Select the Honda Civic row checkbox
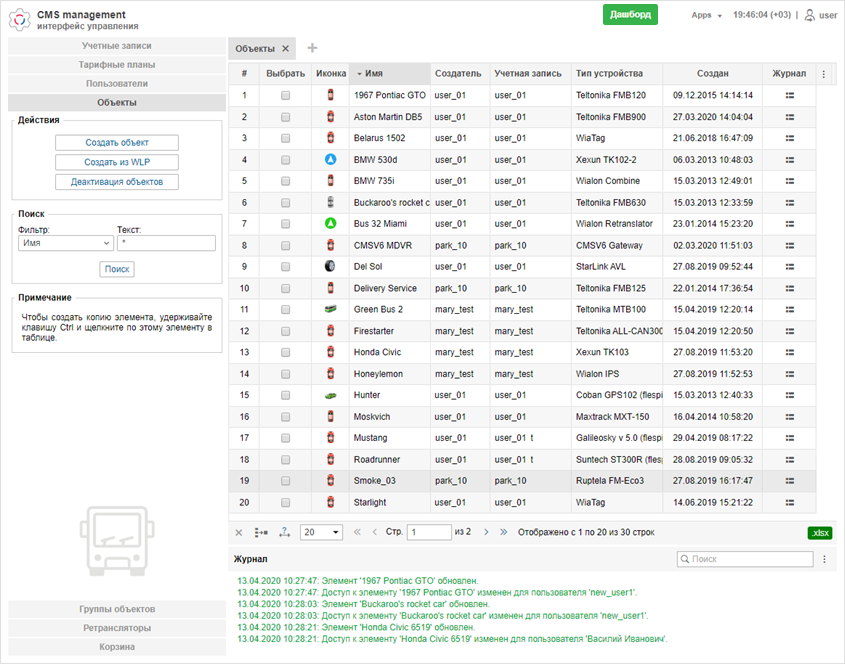This screenshot has height=664, width=845. (285, 352)
